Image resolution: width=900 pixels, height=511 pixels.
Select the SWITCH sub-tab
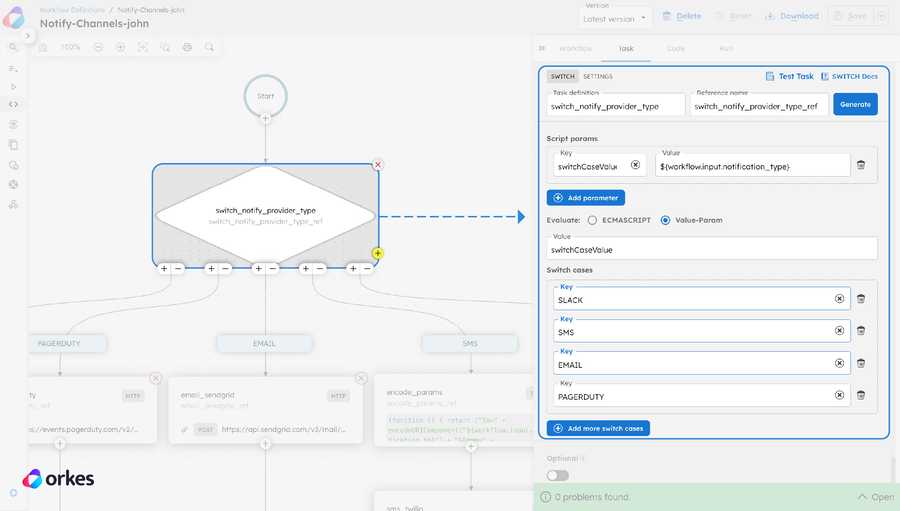coord(562,76)
